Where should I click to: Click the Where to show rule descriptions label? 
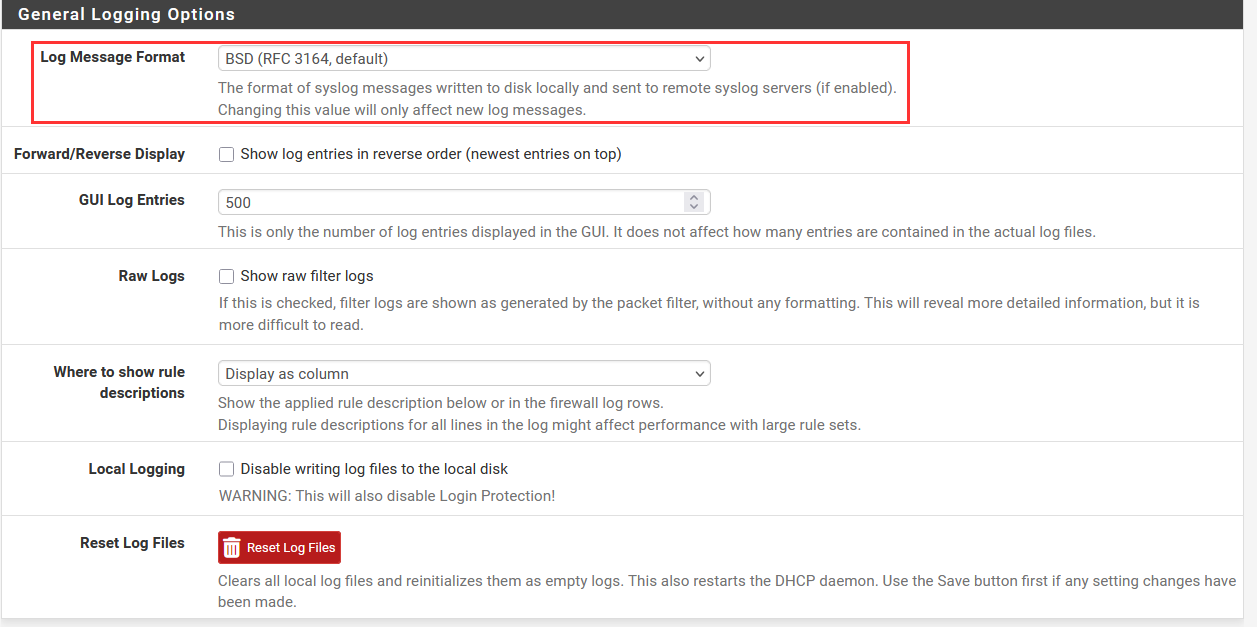[x=119, y=382]
